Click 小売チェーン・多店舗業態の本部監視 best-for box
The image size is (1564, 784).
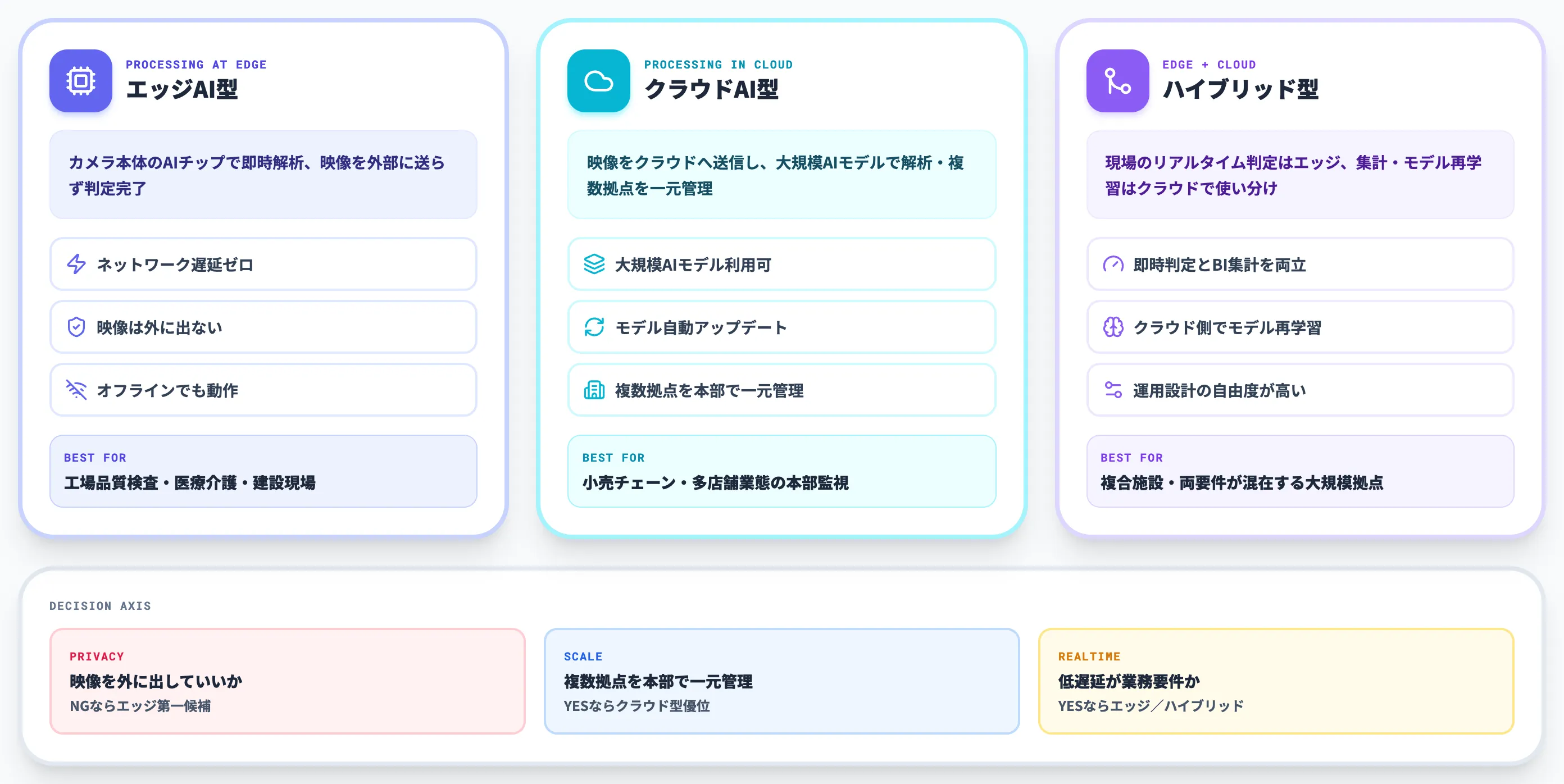click(781, 471)
